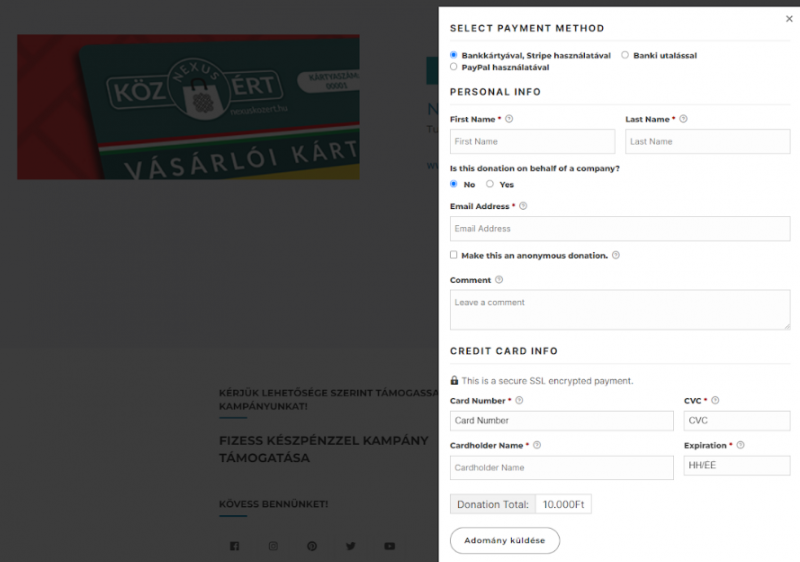Click the Fizess készpénzzel kampány támogatása heading

tap(323, 449)
